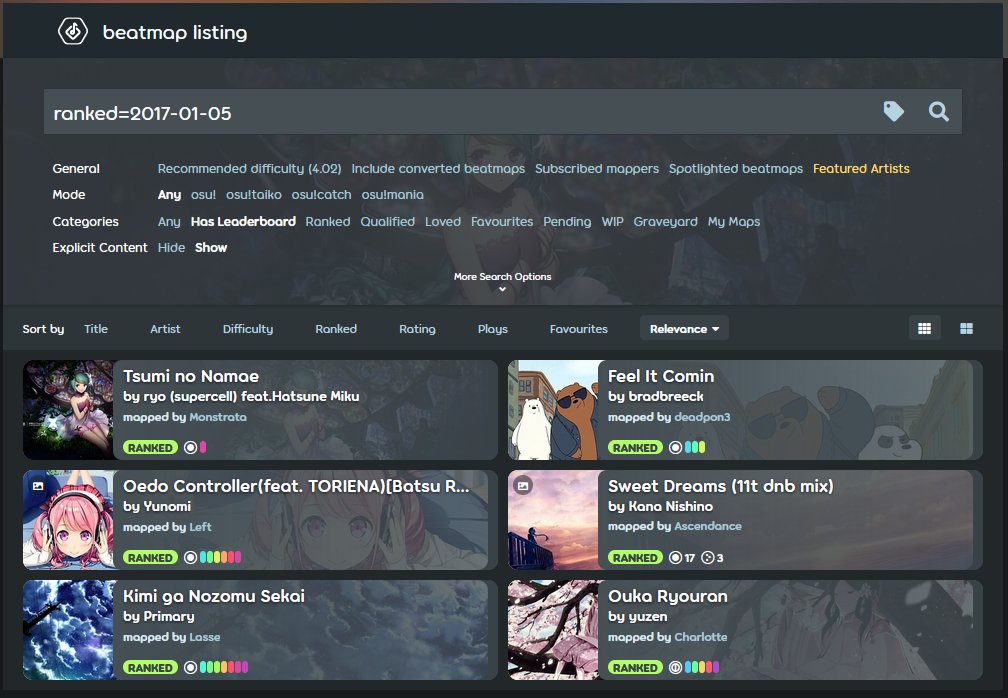Sort by Rating
This screenshot has height=698, width=1008.
coord(417,328)
